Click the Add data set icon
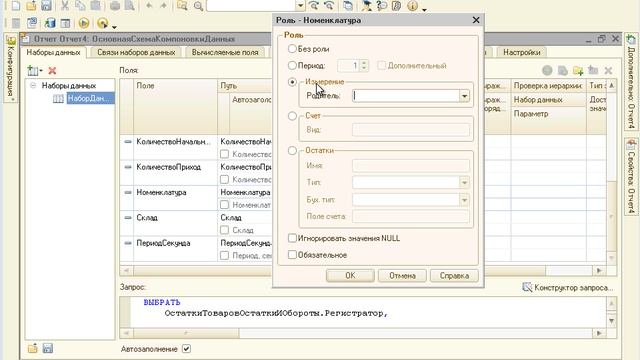This screenshot has width=640, height=360. click(33, 71)
